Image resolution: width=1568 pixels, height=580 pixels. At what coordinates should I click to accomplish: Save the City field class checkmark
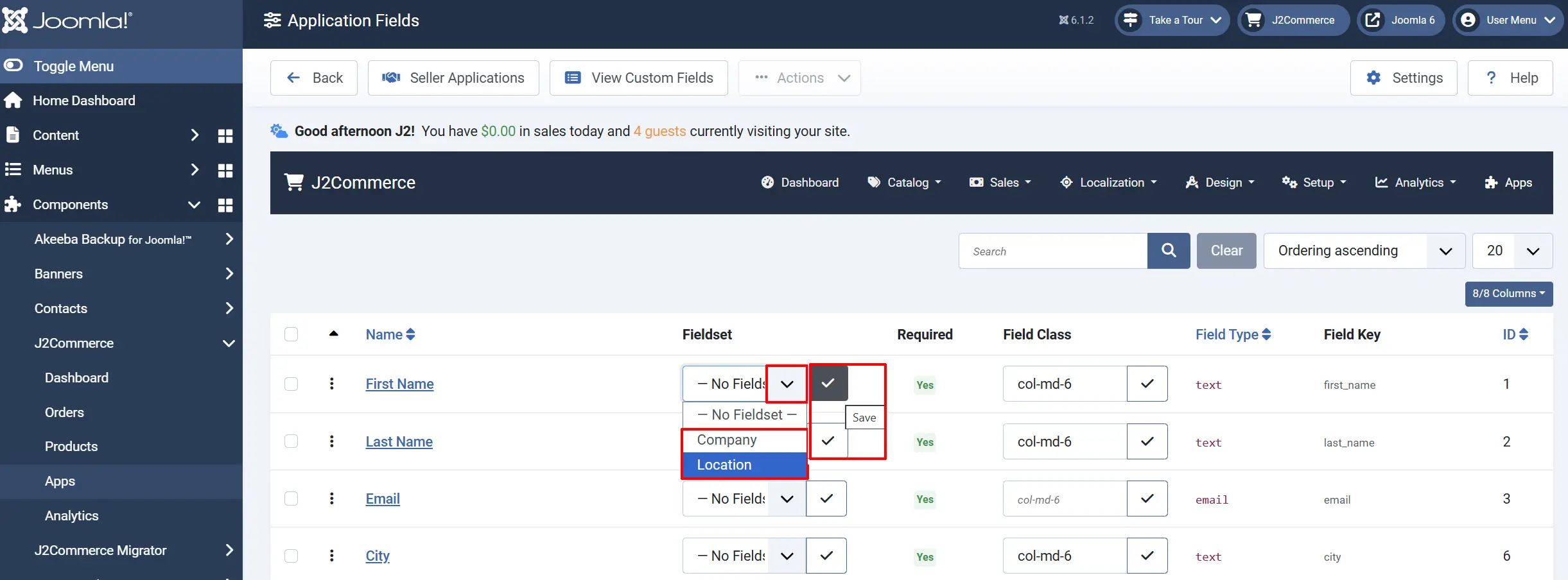coord(1147,556)
